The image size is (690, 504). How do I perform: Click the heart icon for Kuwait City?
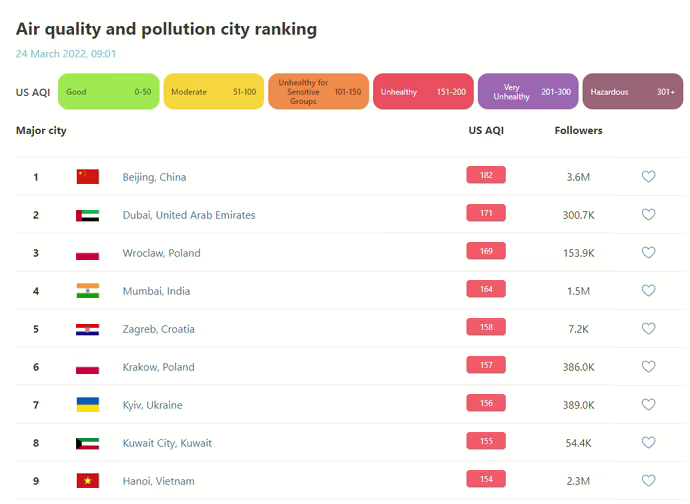[648, 443]
